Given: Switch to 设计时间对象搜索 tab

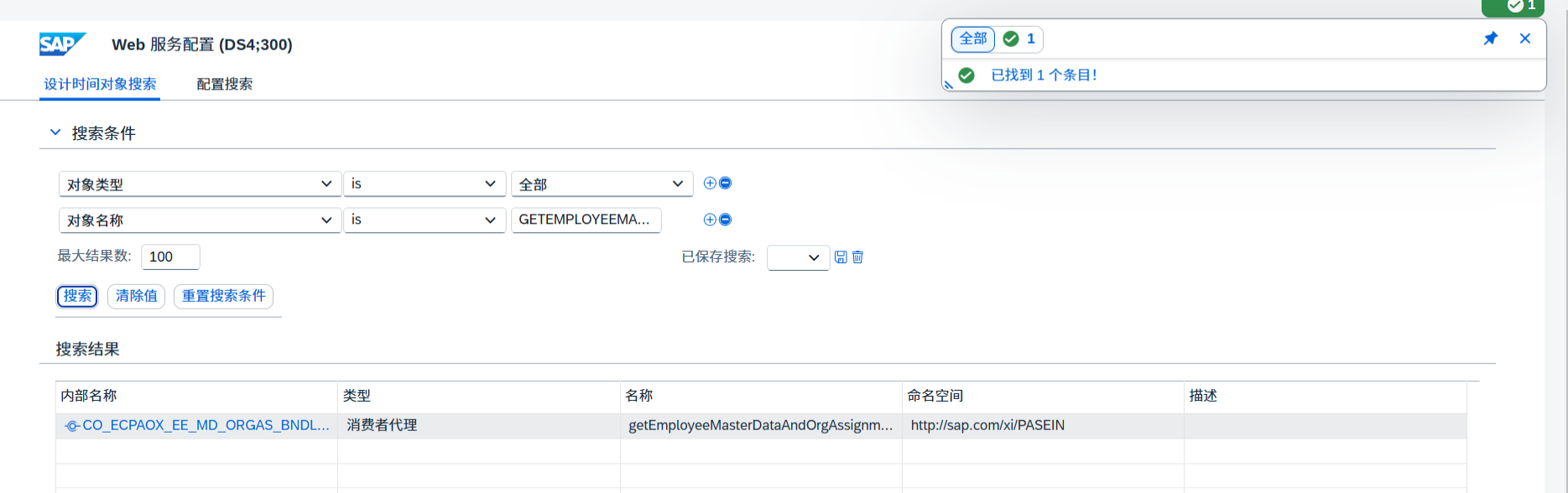Looking at the screenshot, I should coord(100,84).
